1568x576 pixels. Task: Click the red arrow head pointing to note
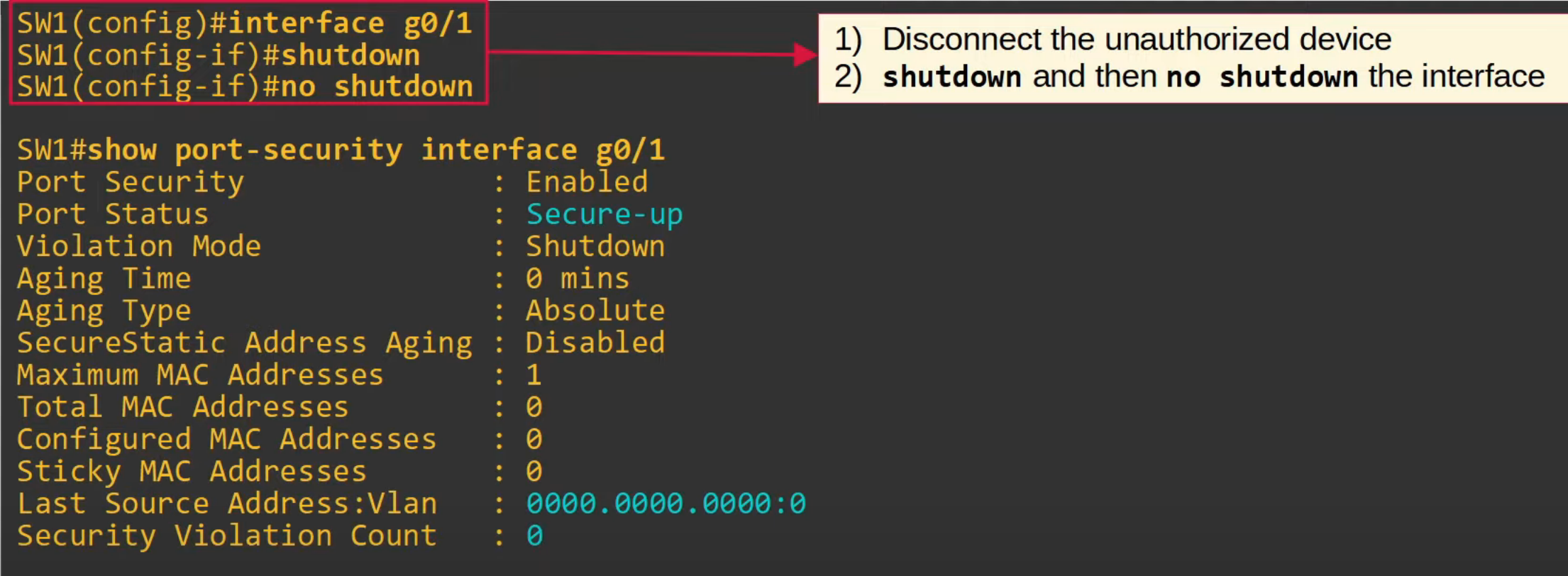(x=805, y=54)
